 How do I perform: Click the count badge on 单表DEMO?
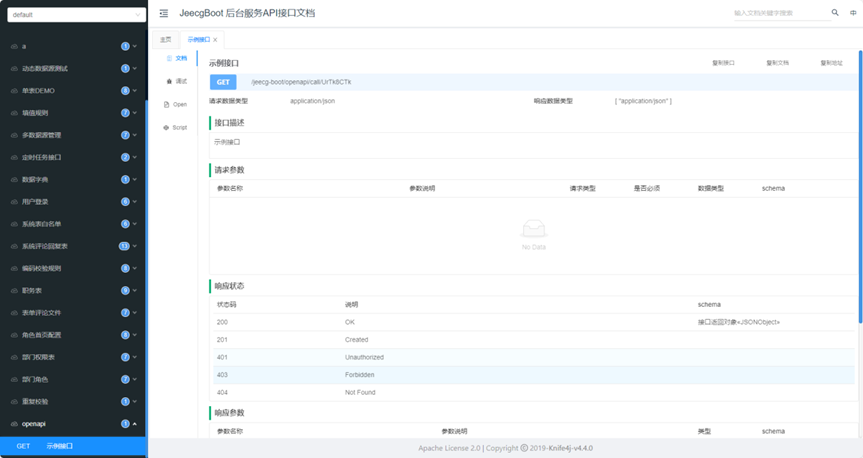pos(125,91)
